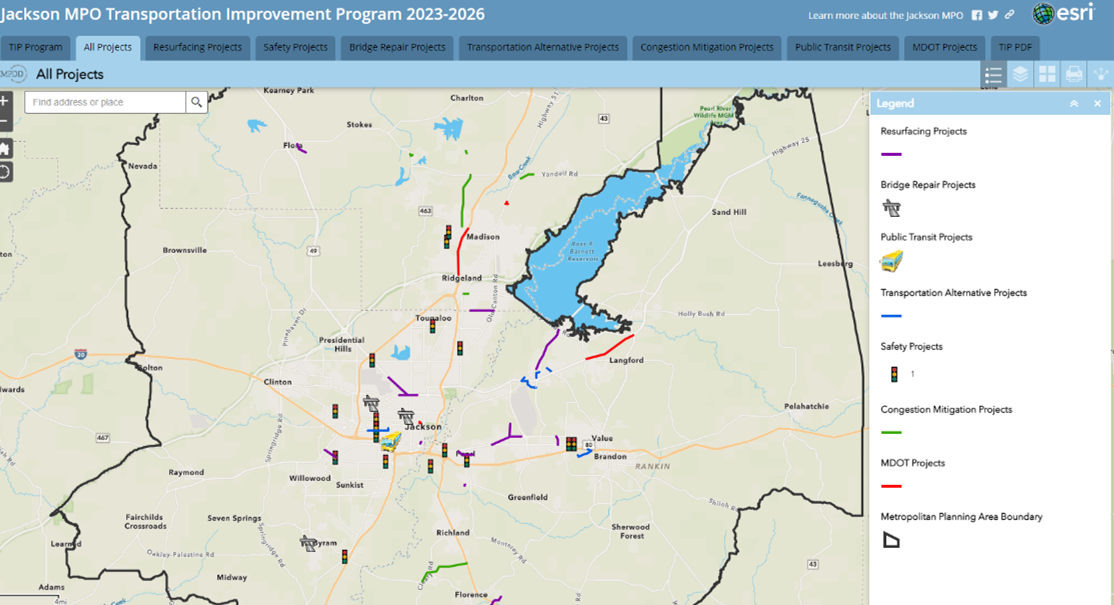1114x605 pixels.
Task: Open the Basemap Gallery grid icon
Action: [1047, 74]
